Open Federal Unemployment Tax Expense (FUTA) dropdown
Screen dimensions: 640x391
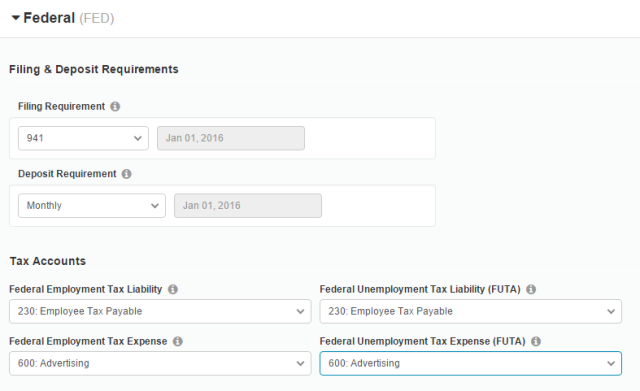point(471,363)
